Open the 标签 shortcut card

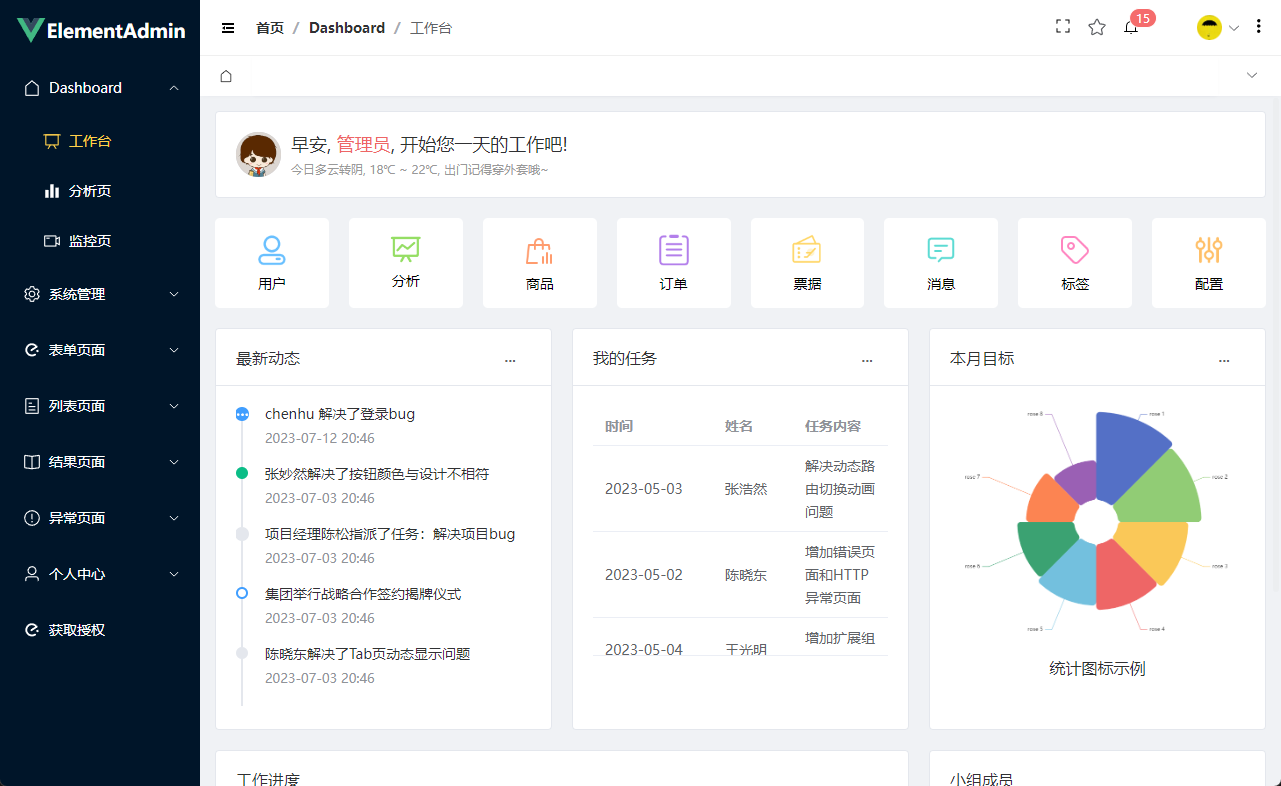coord(1075,263)
